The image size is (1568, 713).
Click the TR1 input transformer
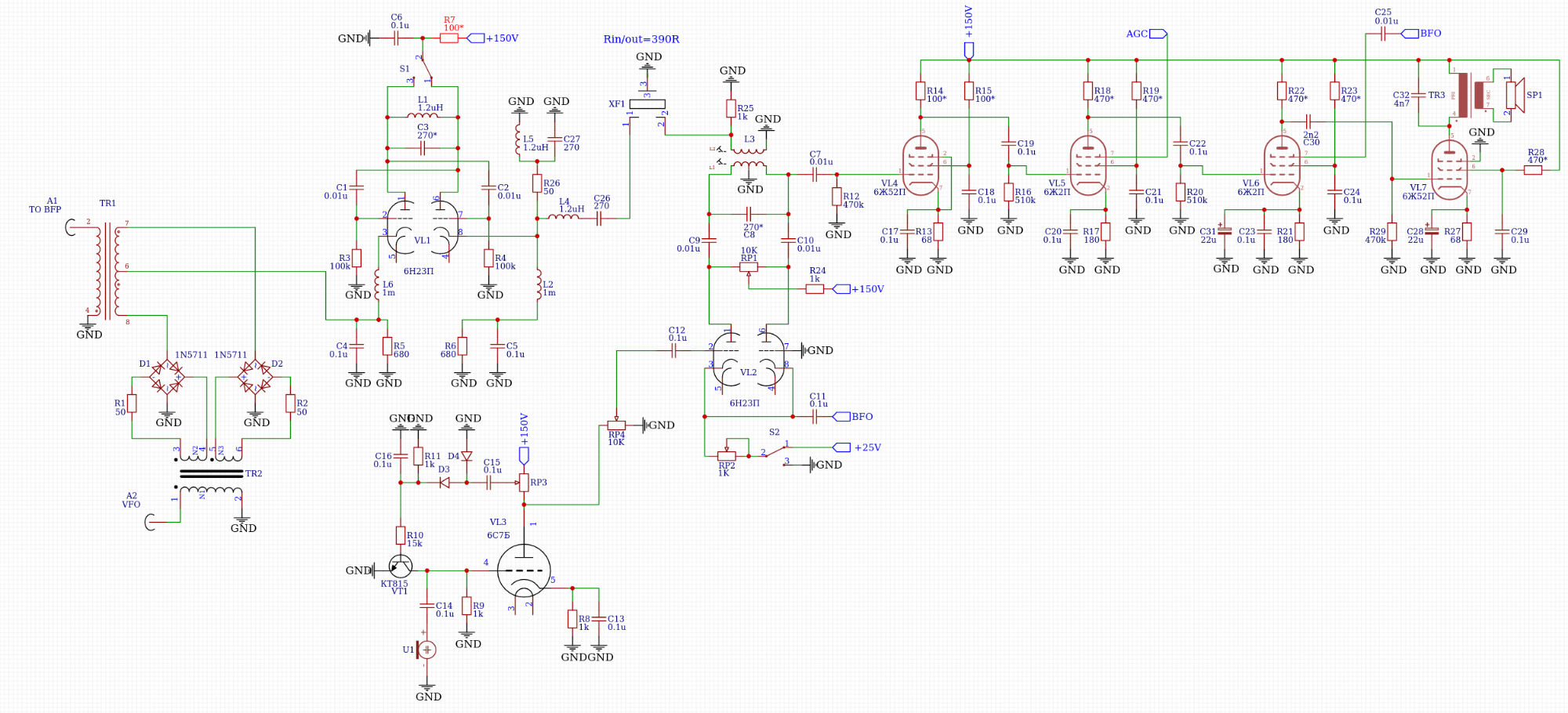pos(107,270)
